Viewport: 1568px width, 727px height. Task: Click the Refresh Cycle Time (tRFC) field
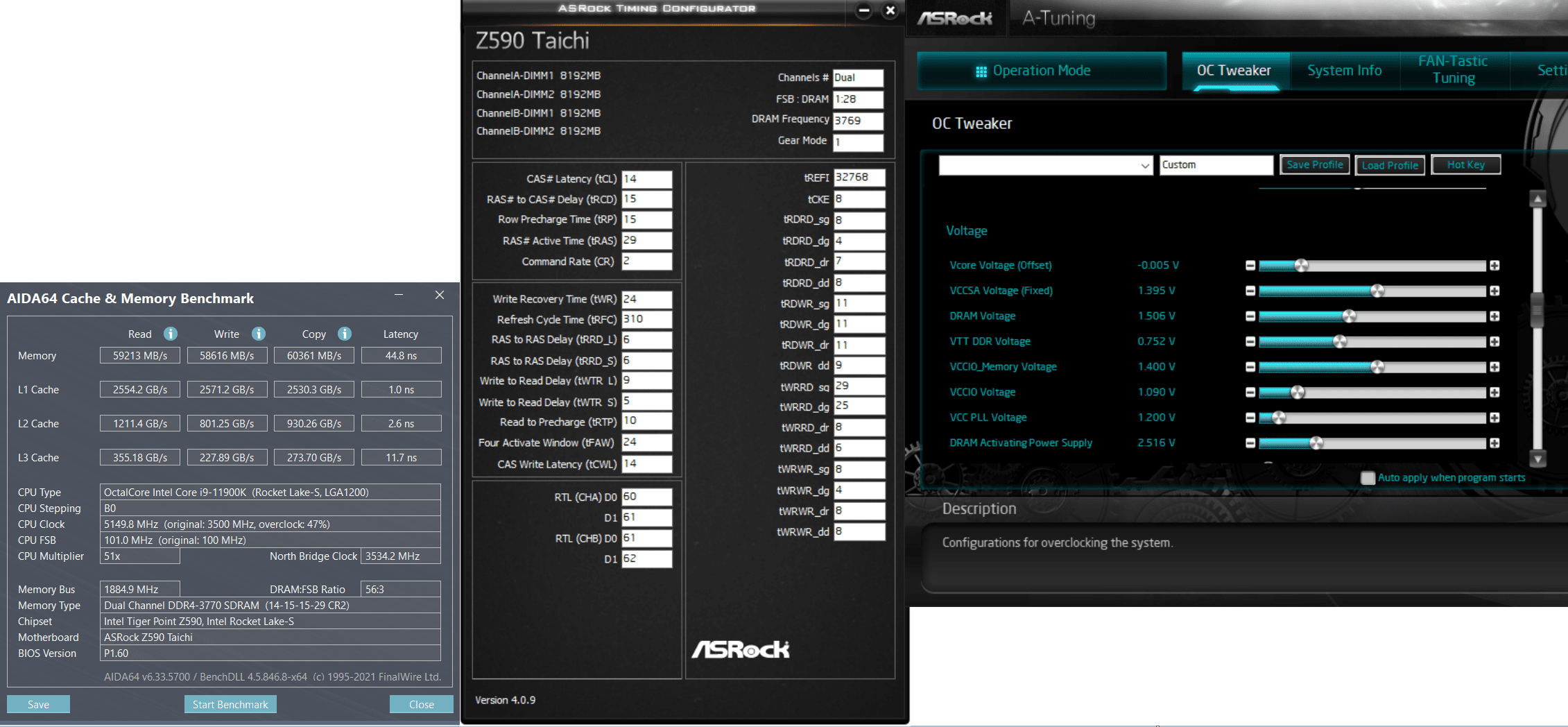click(646, 319)
